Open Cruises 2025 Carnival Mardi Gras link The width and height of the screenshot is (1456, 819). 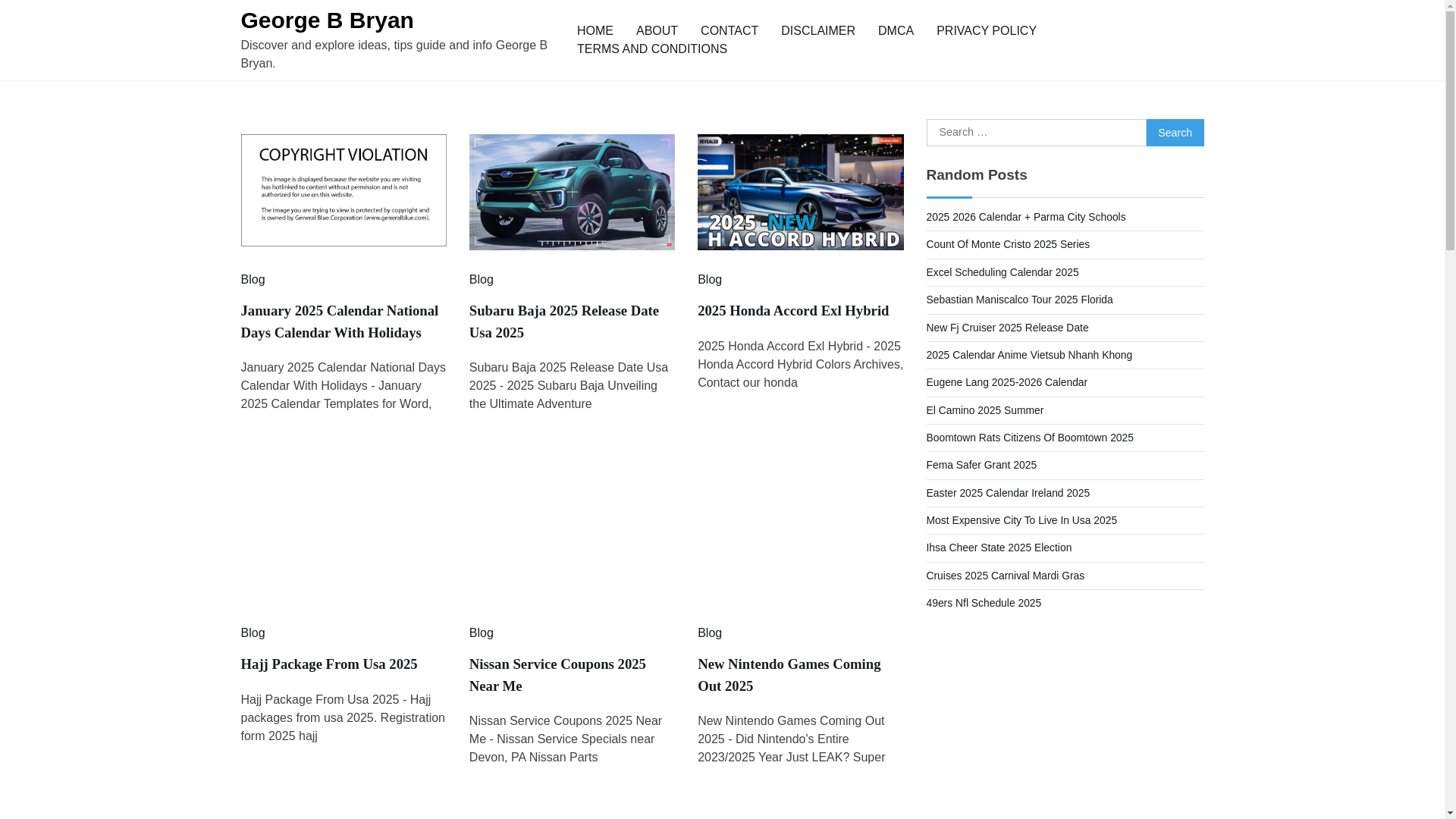click(x=1005, y=576)
